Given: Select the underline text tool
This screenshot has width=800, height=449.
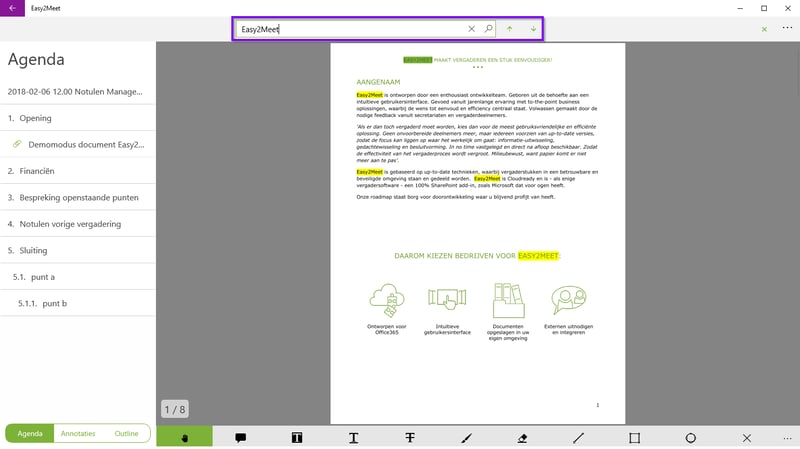Looking at the screenshot, I should pos(354,437).
